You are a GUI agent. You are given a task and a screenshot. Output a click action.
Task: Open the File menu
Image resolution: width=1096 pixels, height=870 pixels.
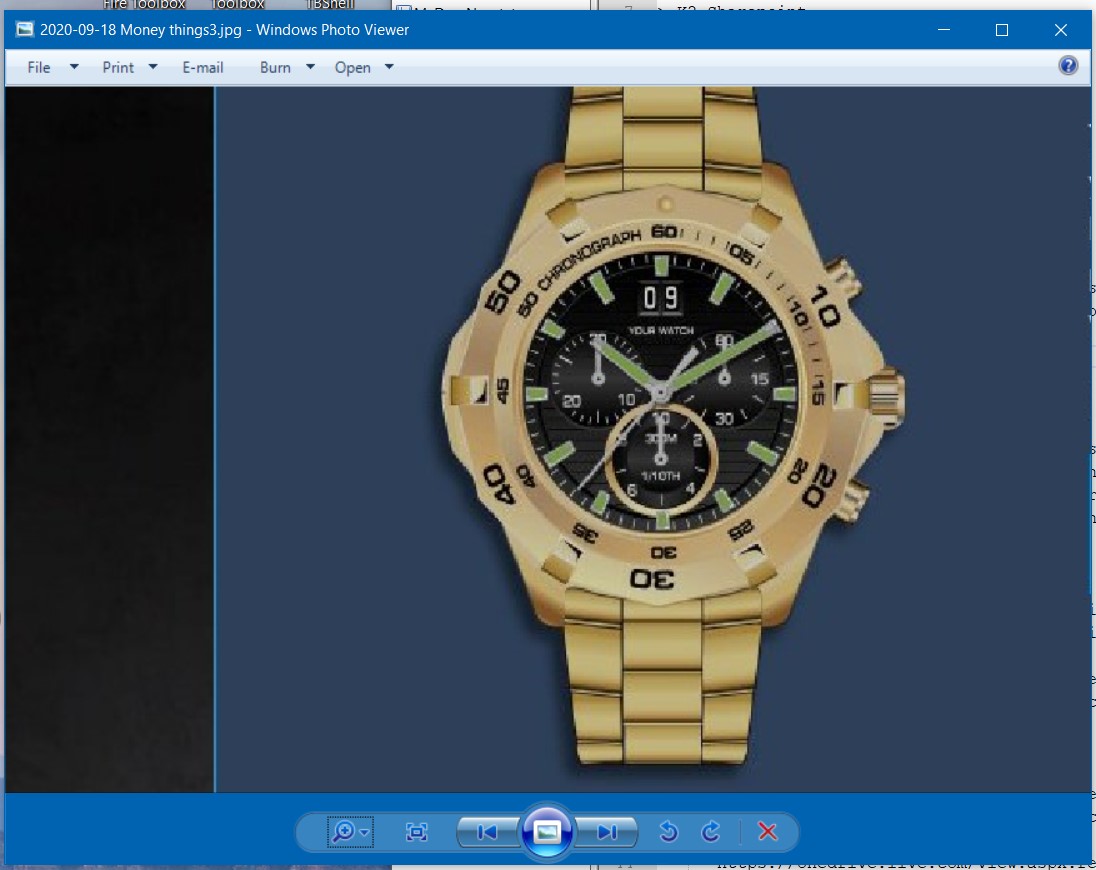point(39,67)
